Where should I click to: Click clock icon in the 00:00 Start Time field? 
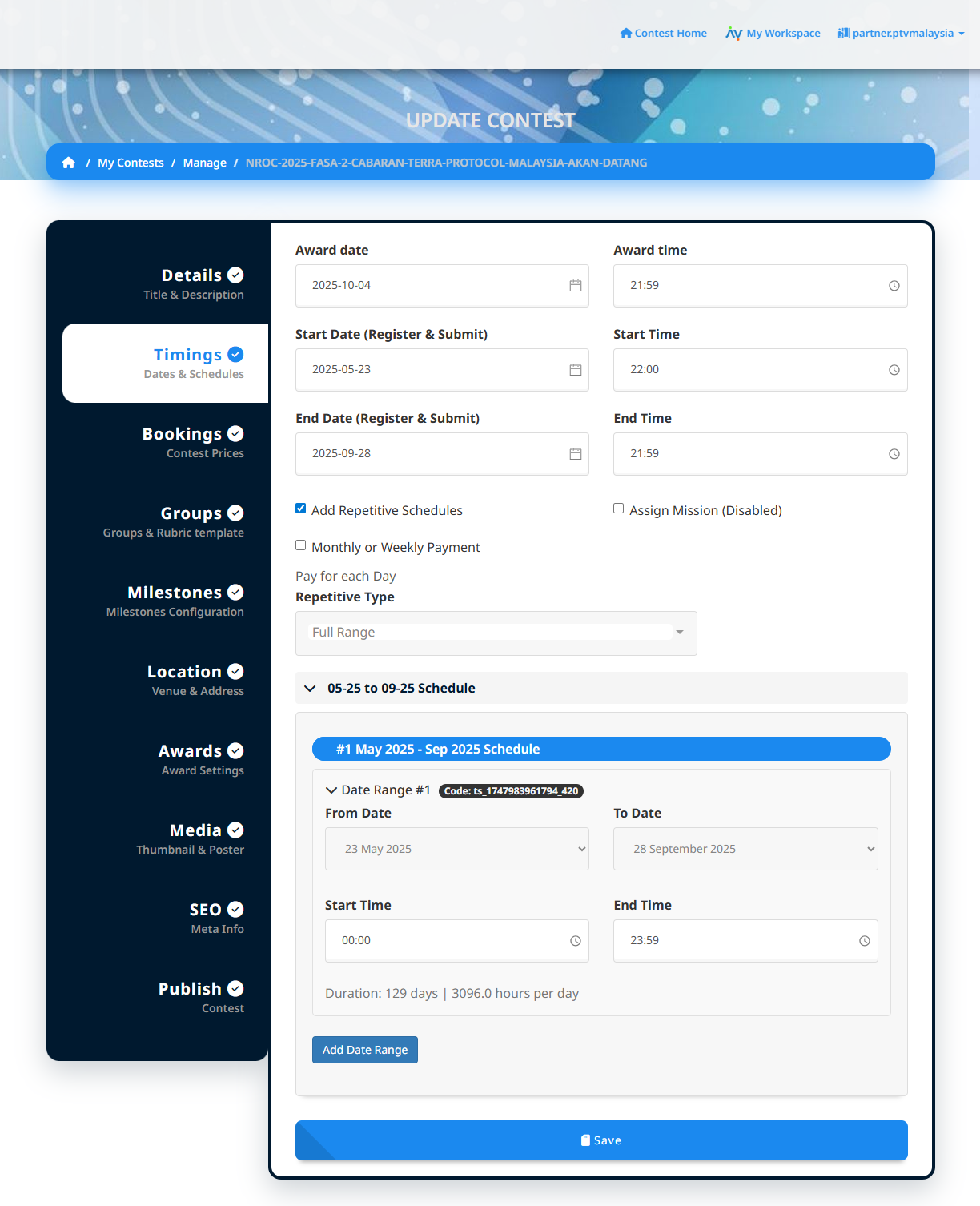[575, 941]
